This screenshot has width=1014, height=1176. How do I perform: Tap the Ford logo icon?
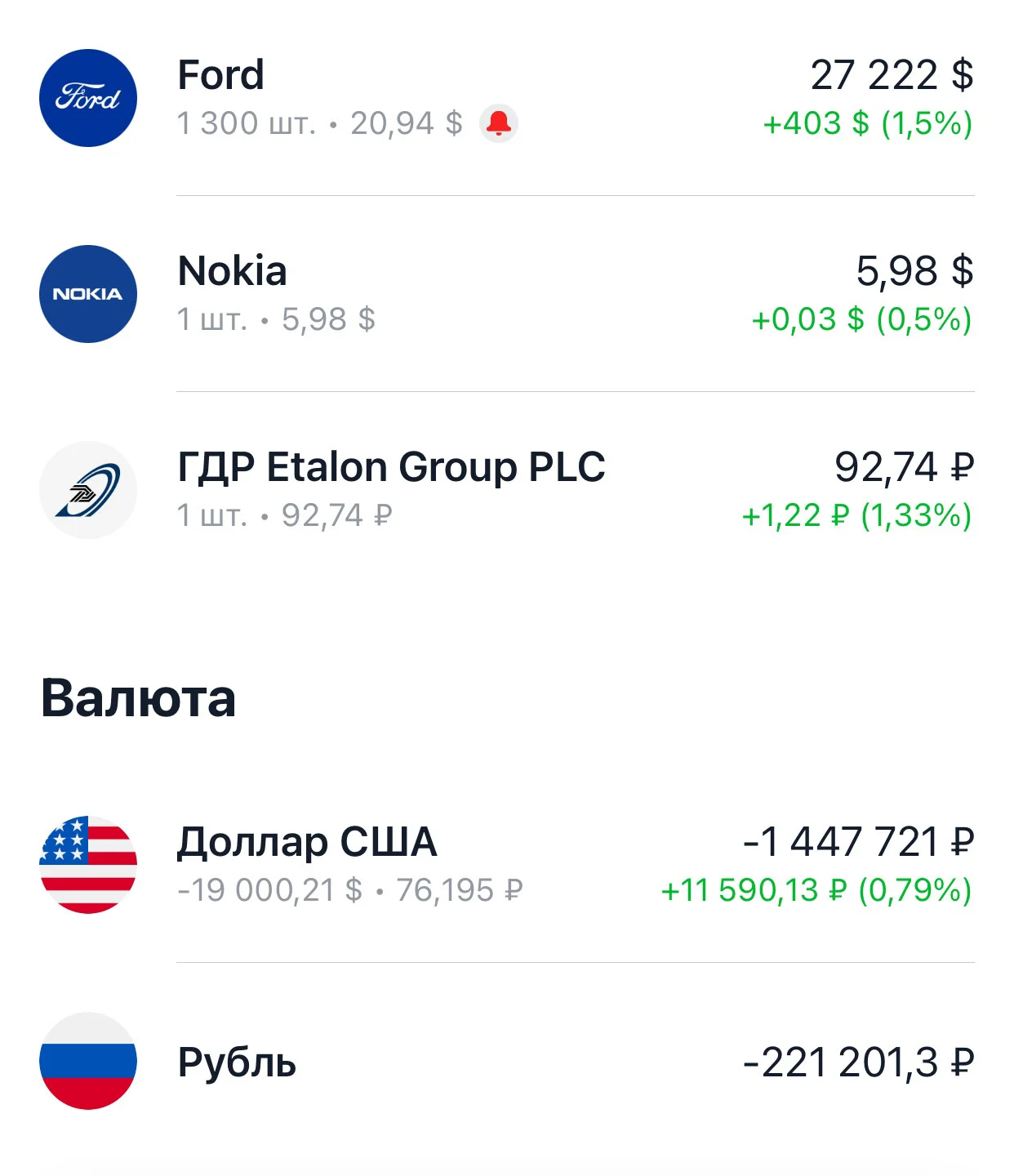pos(88,98)
